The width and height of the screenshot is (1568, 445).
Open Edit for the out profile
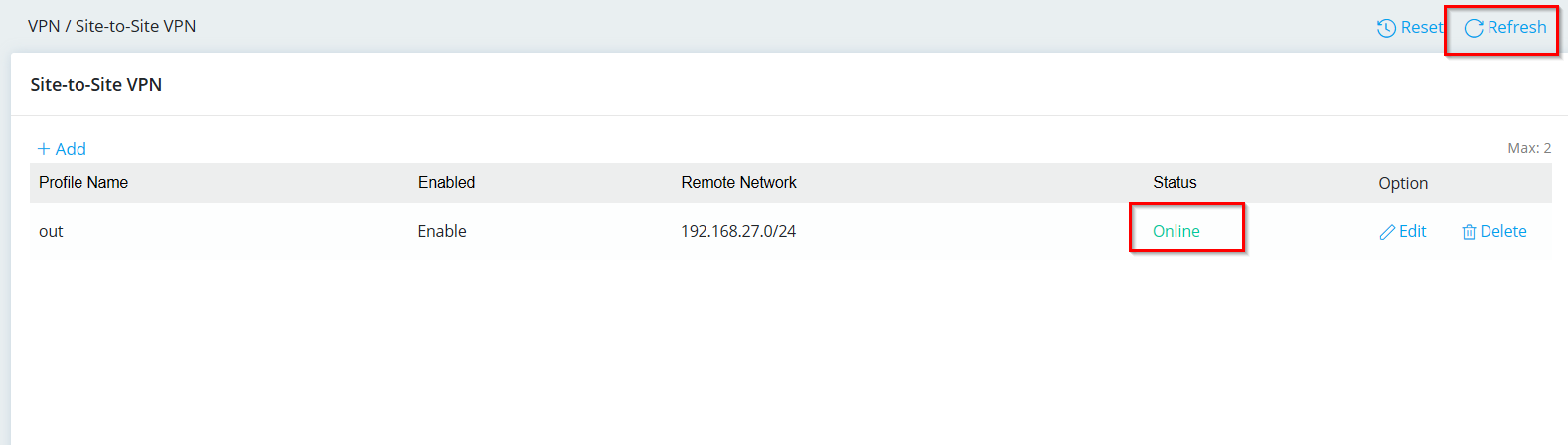1412,231
